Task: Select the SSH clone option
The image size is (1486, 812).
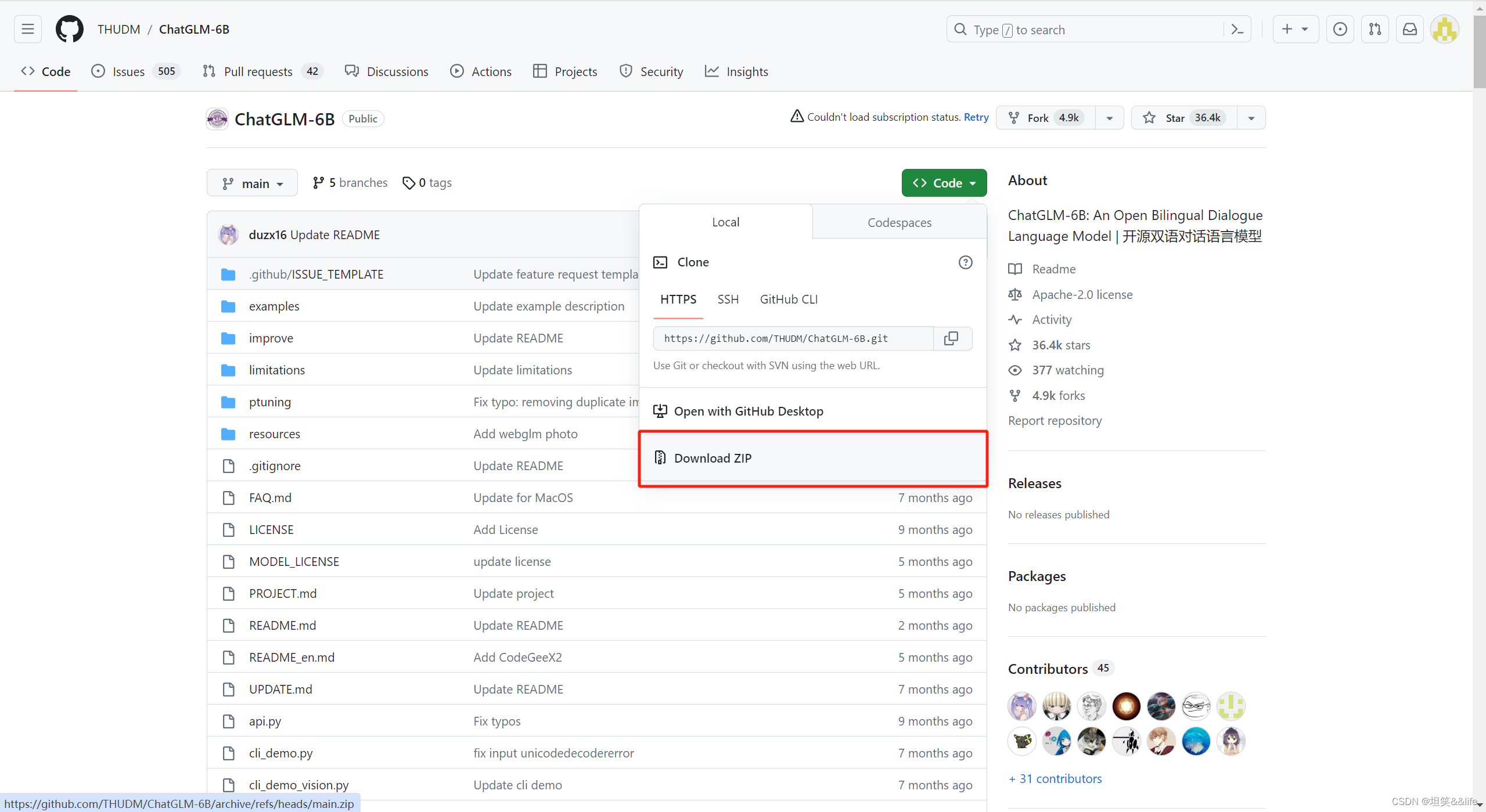Action: (728, 299)
